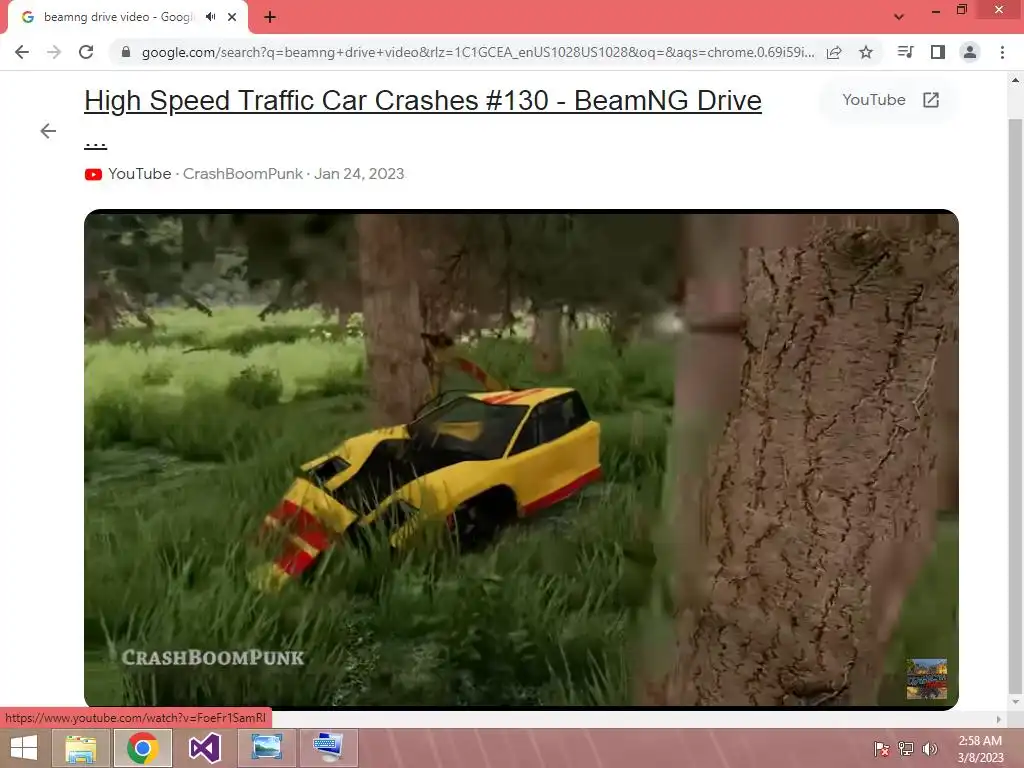
Task: Go back with the browser back arrow
Action: (x=22, y=52)
